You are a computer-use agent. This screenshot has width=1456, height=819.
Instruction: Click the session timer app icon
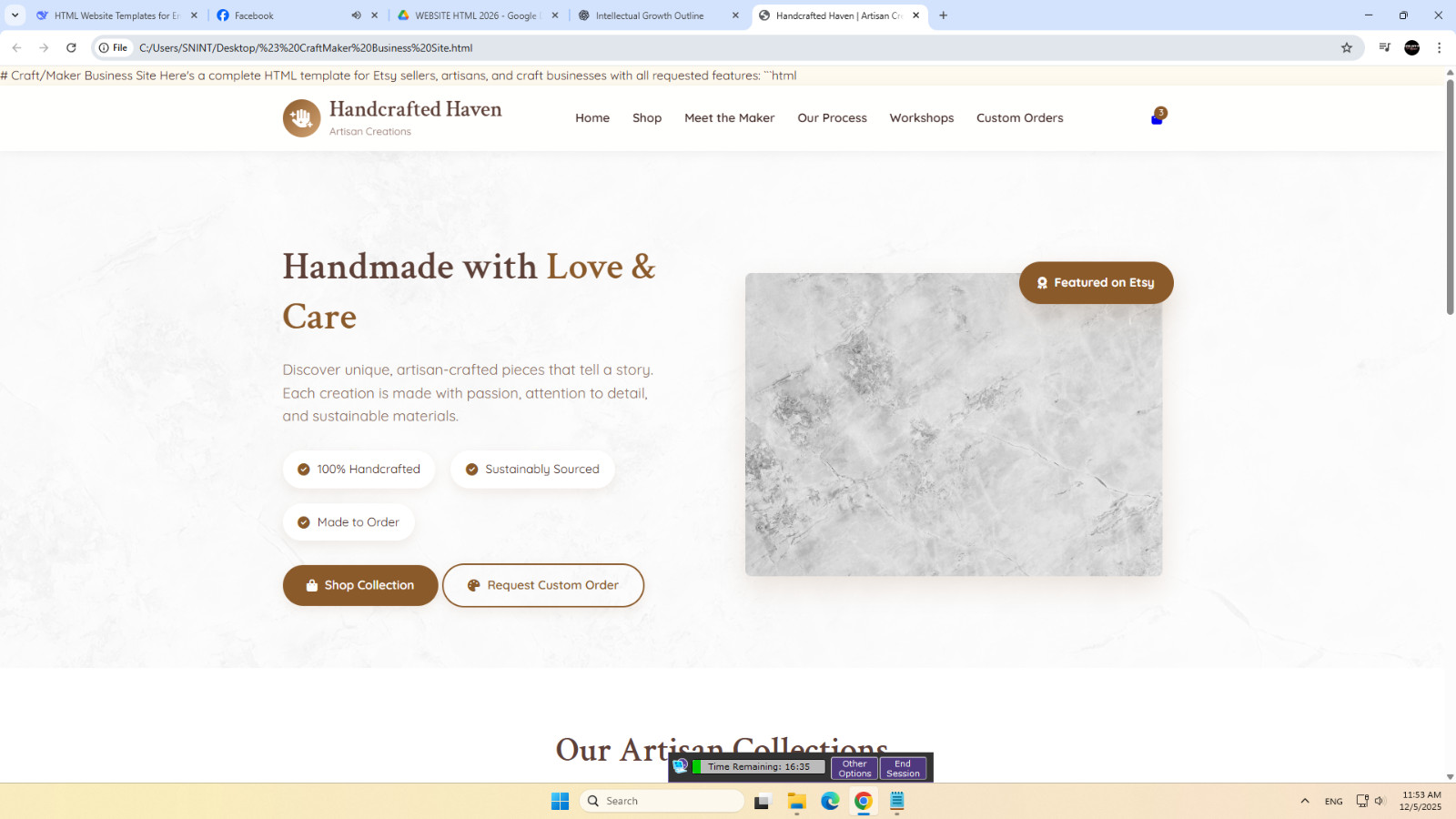click(681, 766)
